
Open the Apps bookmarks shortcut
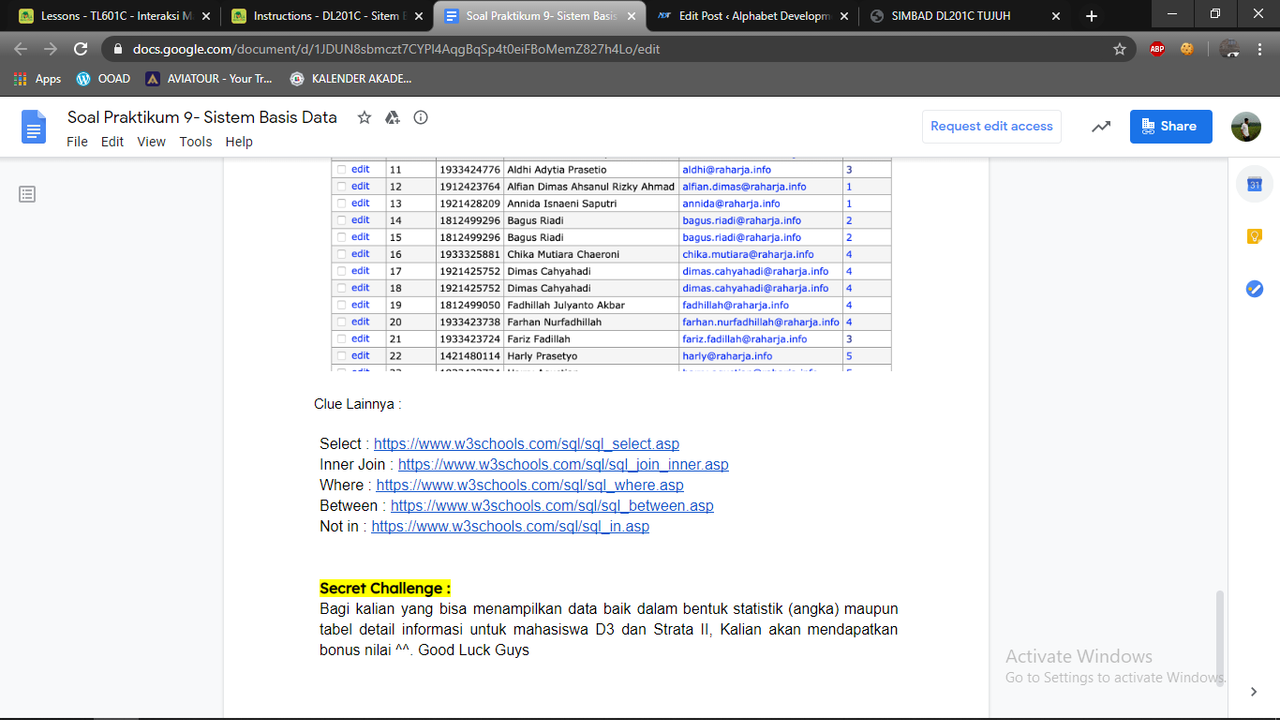tap(37, 78)
